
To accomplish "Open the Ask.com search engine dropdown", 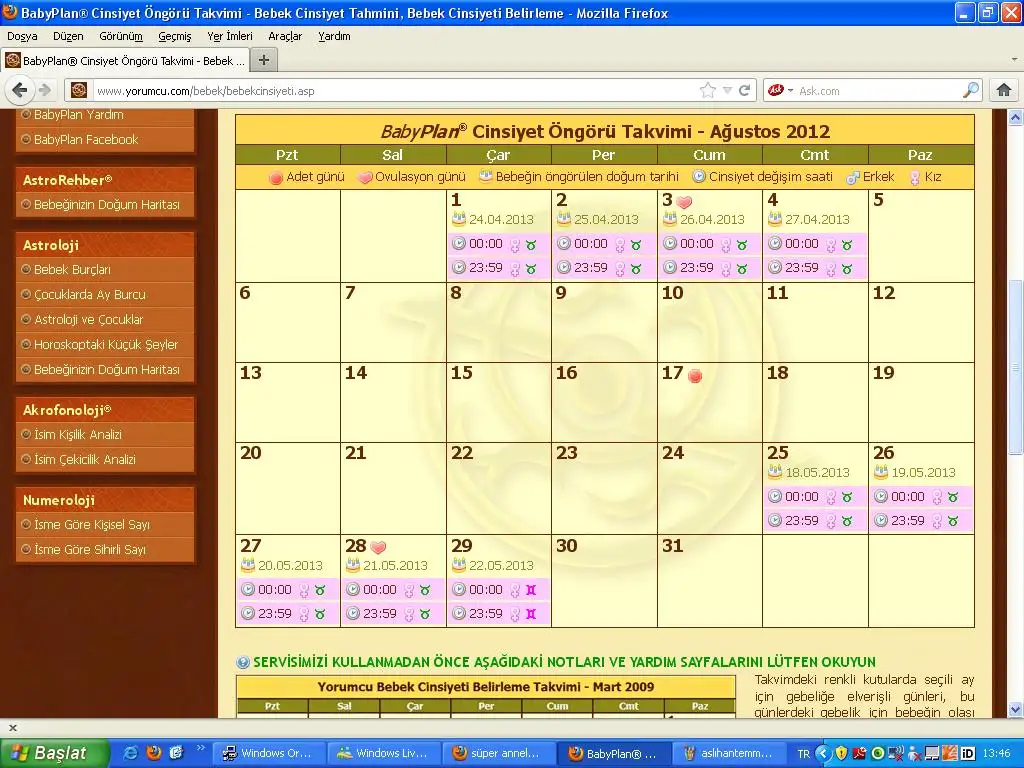I will pos(790,90).
